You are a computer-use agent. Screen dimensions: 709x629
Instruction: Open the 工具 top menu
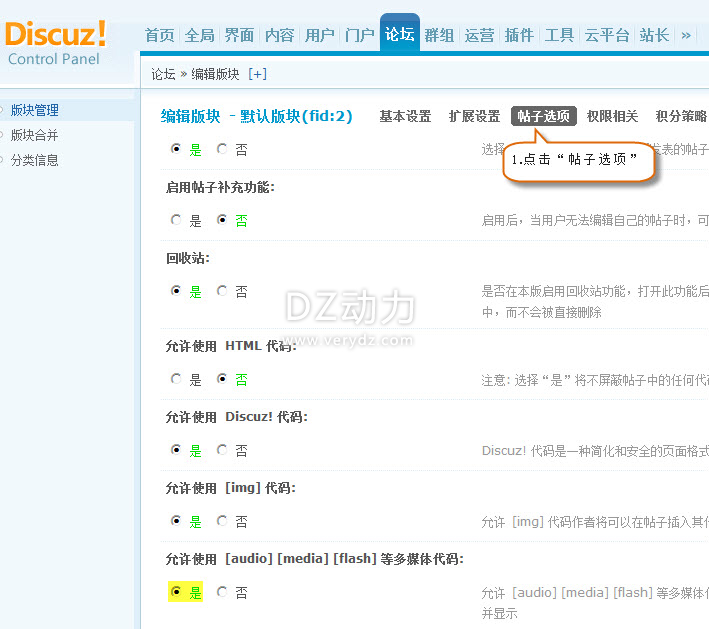(559, 35)
